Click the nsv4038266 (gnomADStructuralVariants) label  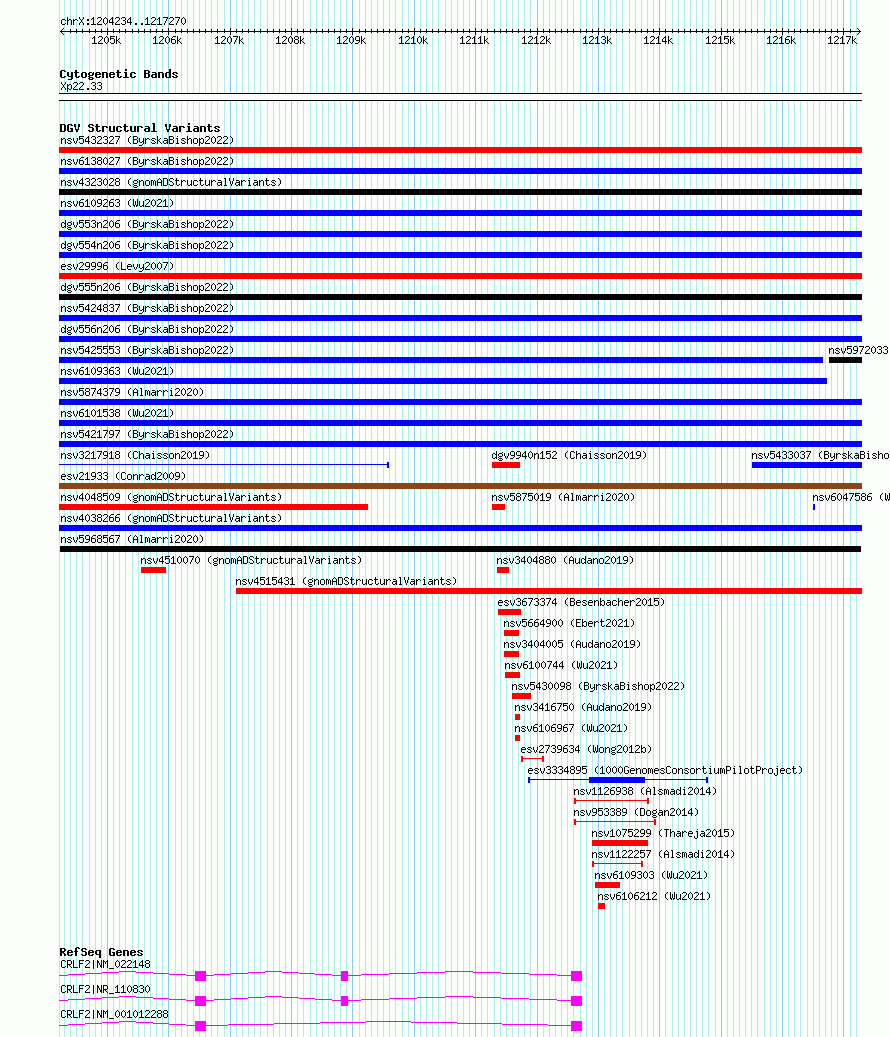tap(171, 518)
